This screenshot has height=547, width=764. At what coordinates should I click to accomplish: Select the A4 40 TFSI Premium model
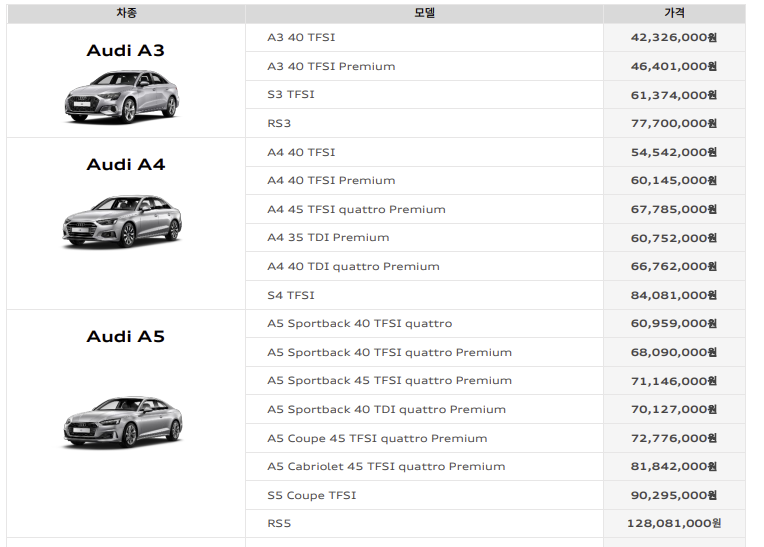click(x=331, y=180)
